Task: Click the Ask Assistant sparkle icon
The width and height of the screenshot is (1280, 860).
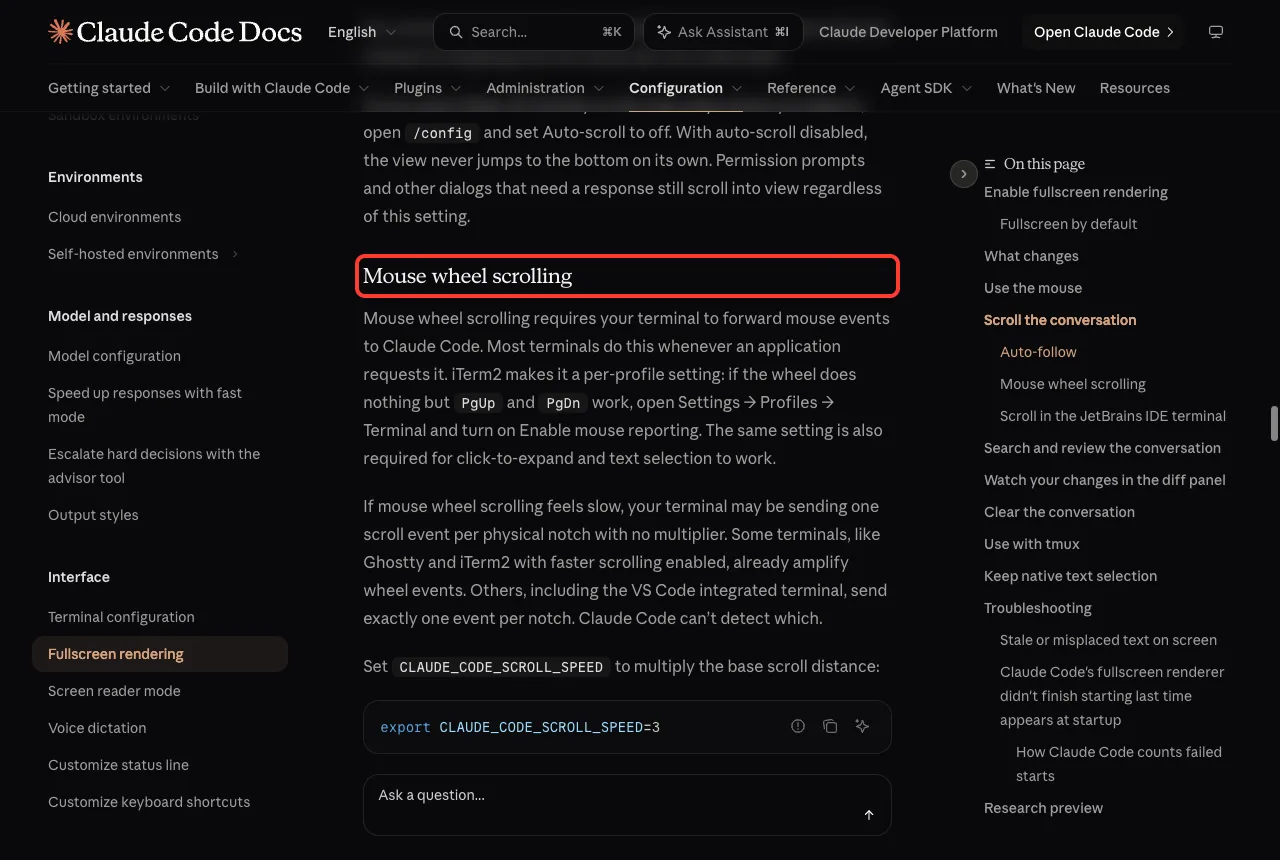Action: tap(664, 32)
